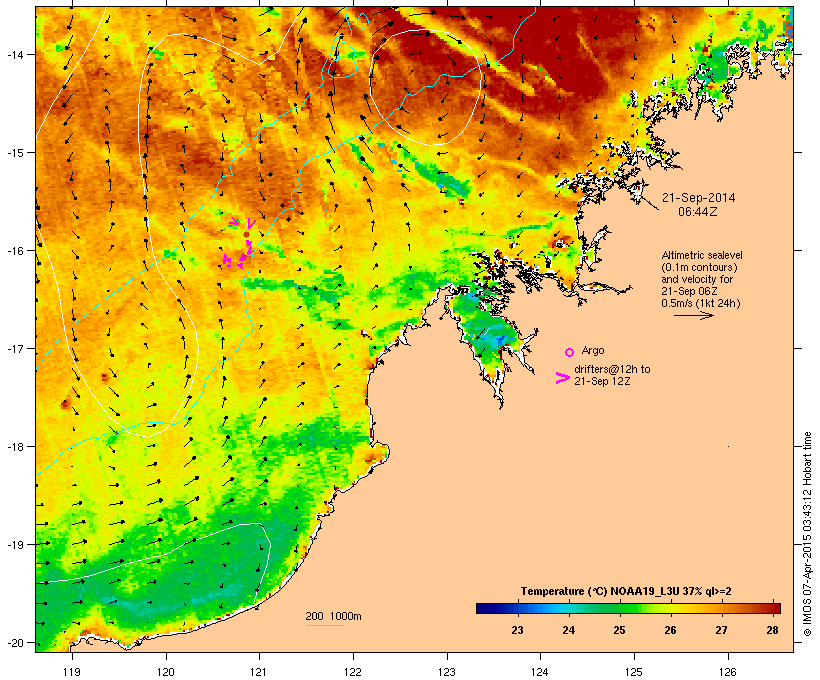The image size is (820, 680).
Task: Click the longitude label 125
Action: tap(634, 672)
